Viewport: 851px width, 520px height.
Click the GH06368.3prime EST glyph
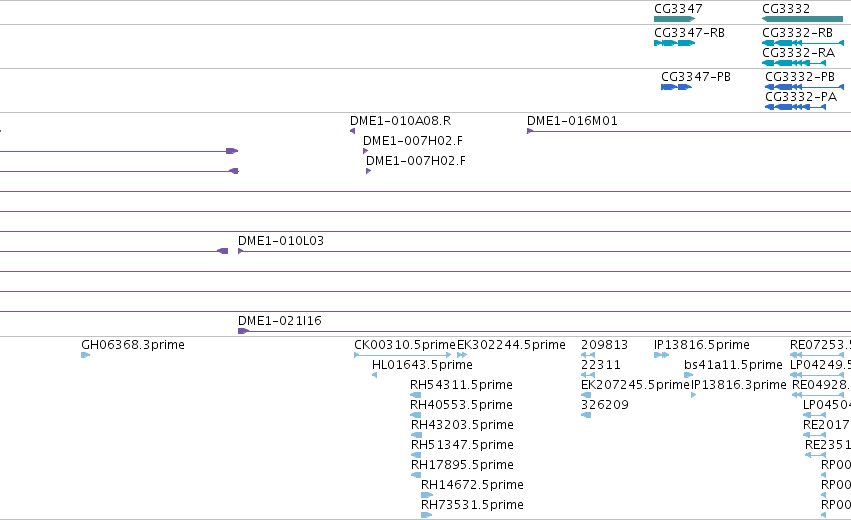tap(85, 355)
